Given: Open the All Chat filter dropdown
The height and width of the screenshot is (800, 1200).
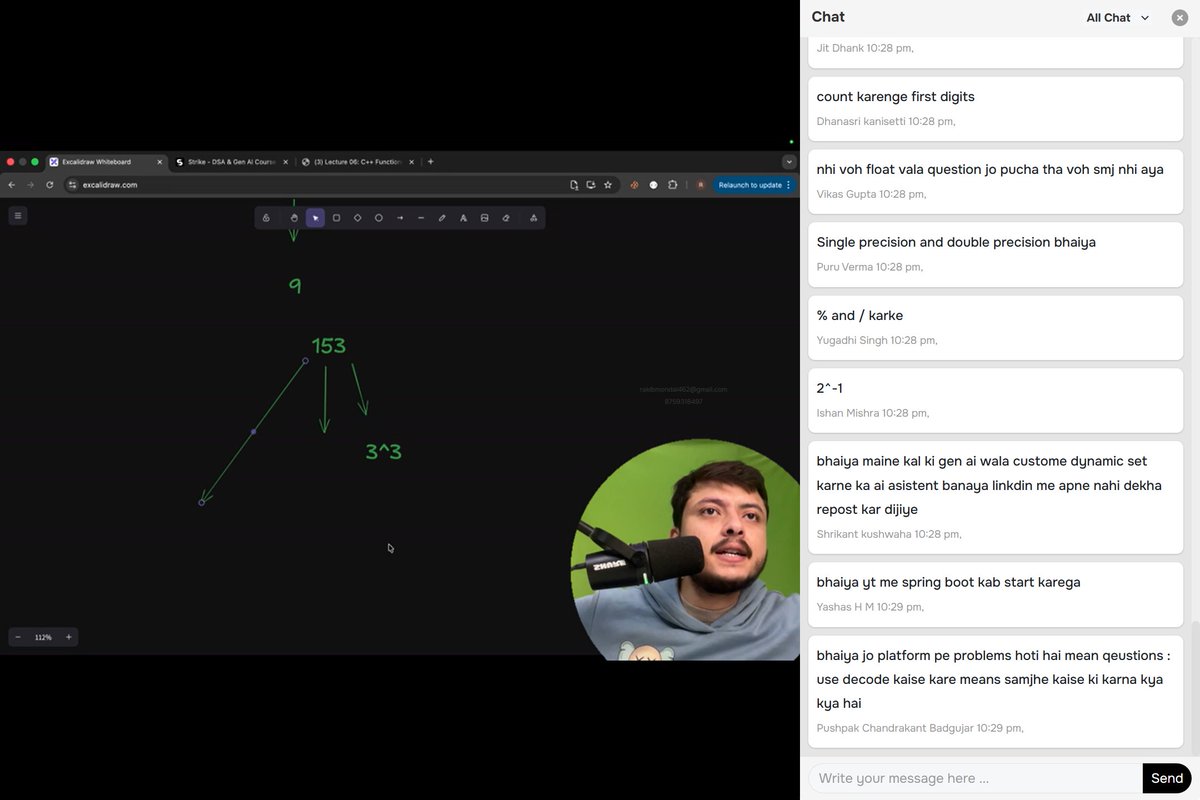Looking at the screenshot, I should click(1118, 18).
